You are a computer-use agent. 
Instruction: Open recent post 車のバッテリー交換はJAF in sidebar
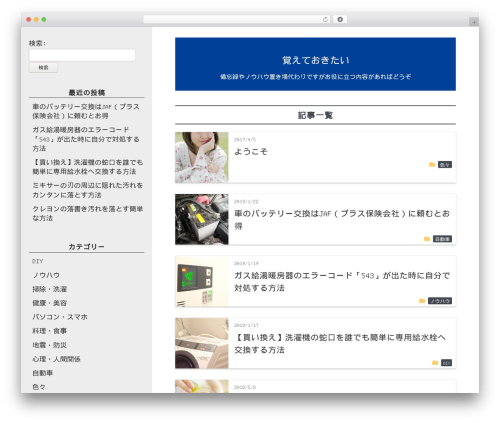(86, 111)
